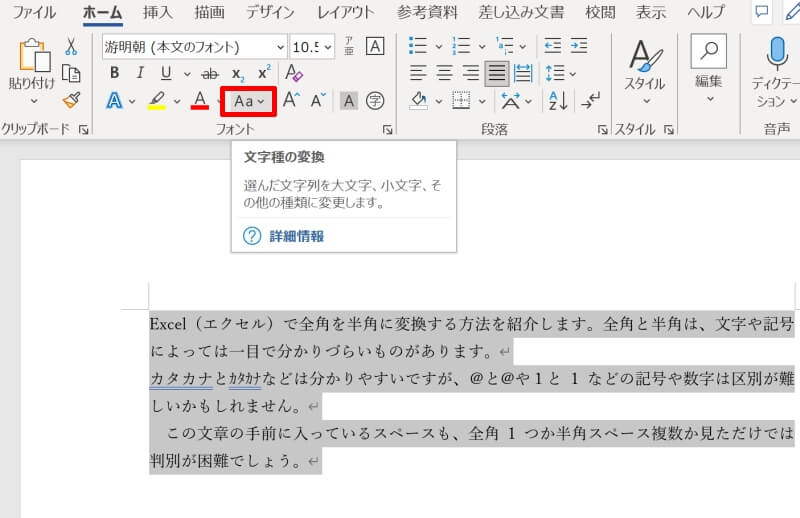The width and height of the screenshot is (800, 518).
Task: Open the Change Case Aa dropdown
Action: coord(248,102)
